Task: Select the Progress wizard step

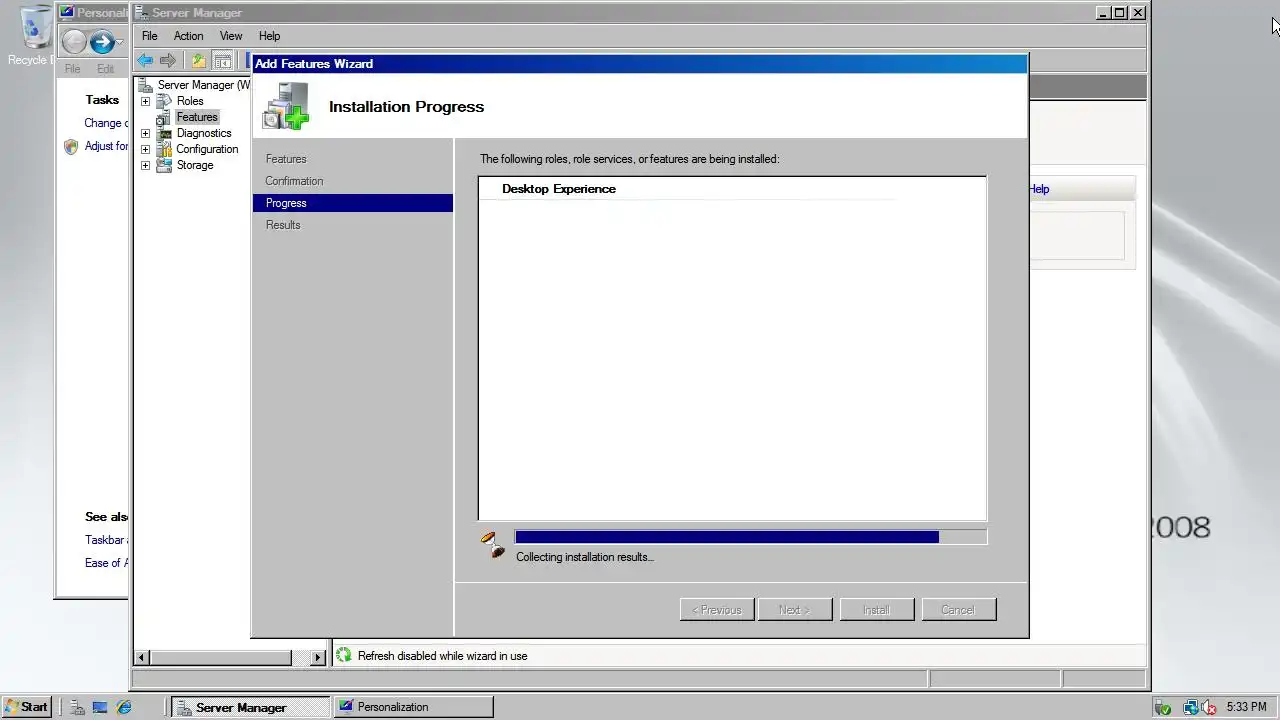Action: [x=353, y=203]
